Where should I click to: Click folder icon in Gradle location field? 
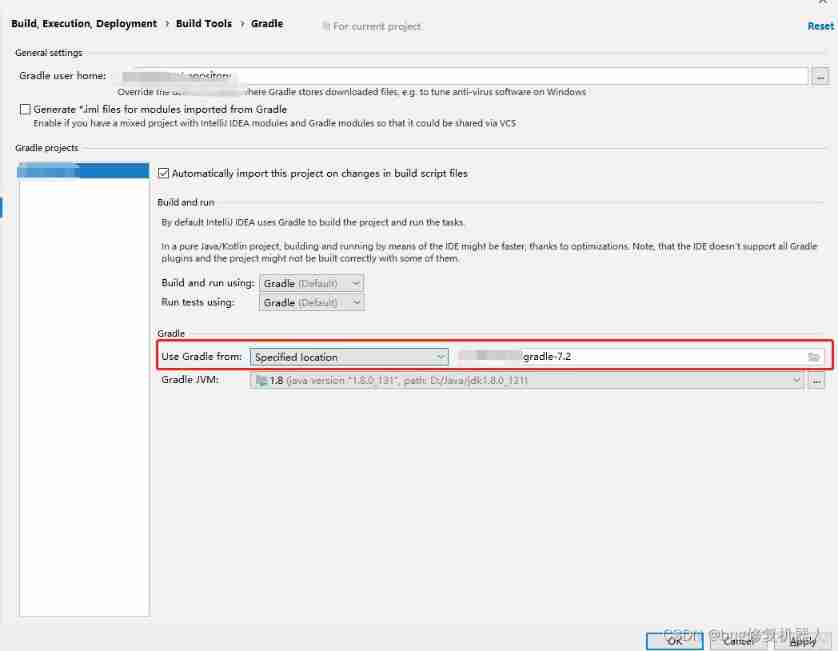click(x=813, y=357)
